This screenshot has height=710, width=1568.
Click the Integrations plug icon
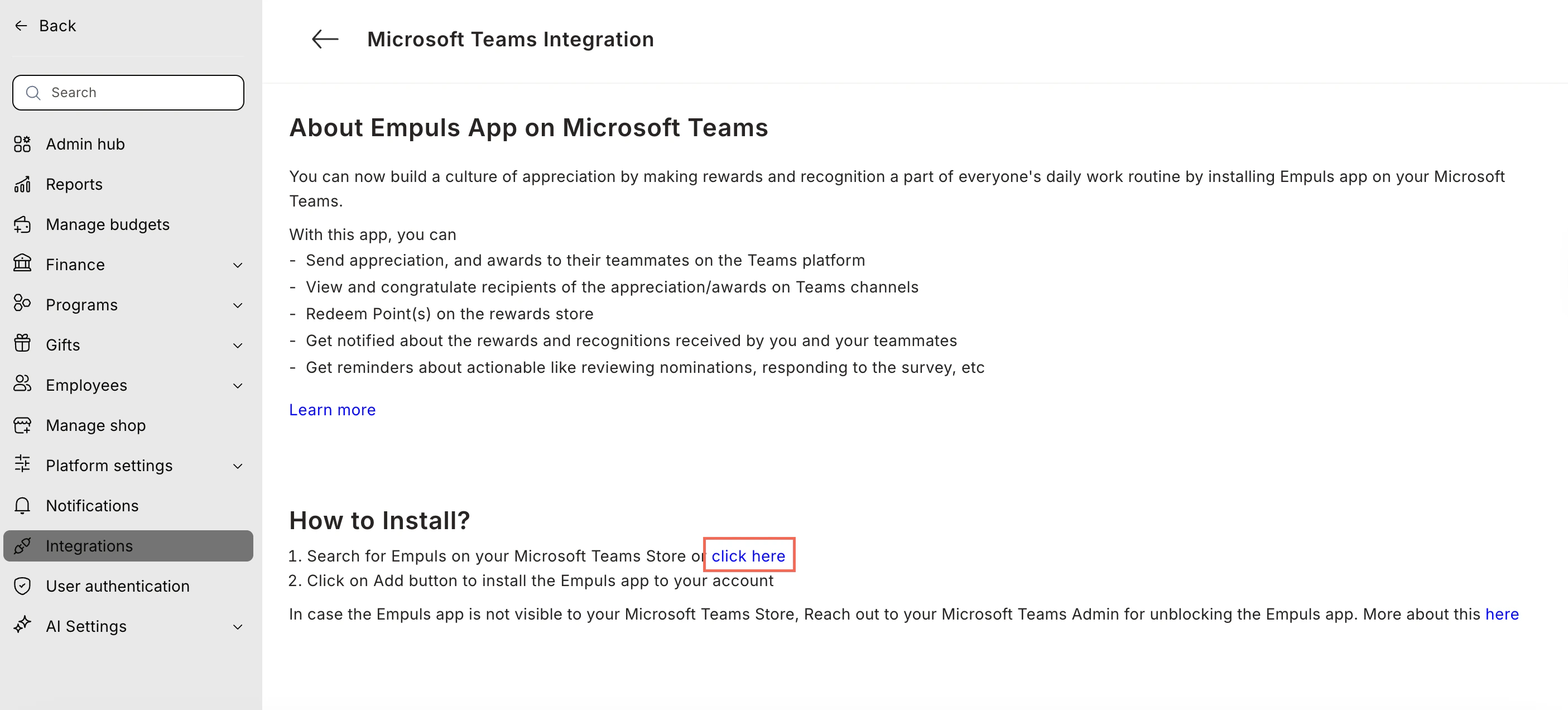pyautogui.click(x=22, y=546)
